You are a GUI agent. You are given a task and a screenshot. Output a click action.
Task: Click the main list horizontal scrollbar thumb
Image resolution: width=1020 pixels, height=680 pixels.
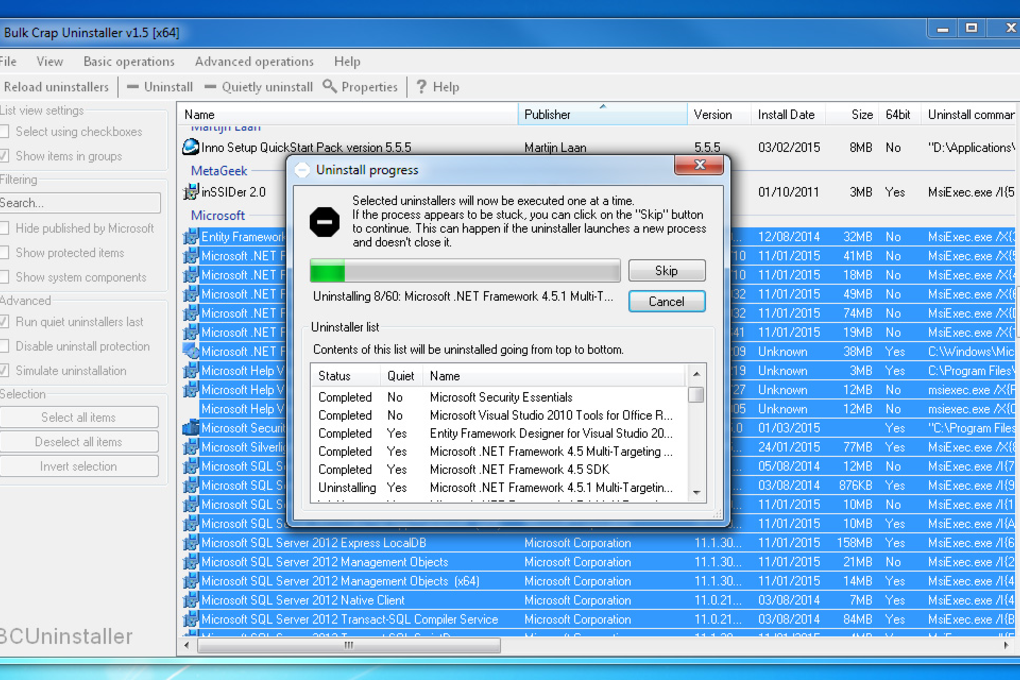[x=349, y=646]
